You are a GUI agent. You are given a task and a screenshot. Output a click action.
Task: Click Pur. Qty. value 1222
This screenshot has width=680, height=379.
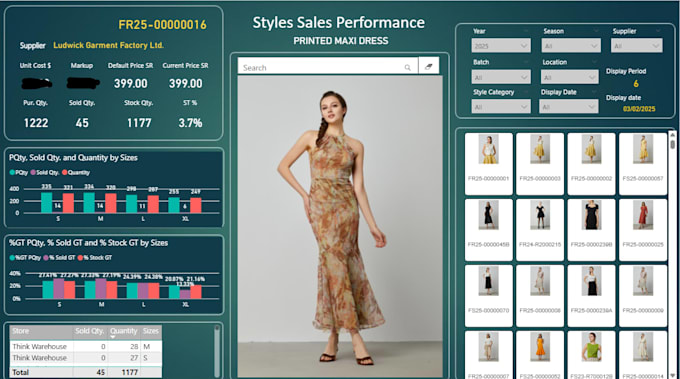click(x=36, y=123)
